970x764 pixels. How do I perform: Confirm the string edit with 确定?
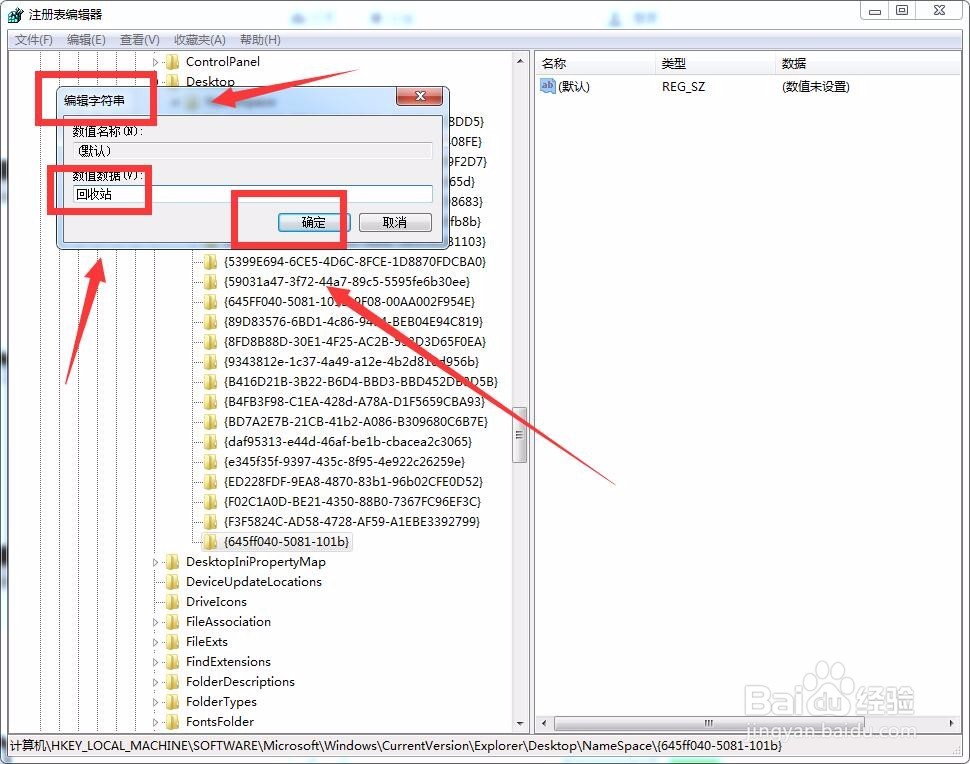[x=314, y=222]
